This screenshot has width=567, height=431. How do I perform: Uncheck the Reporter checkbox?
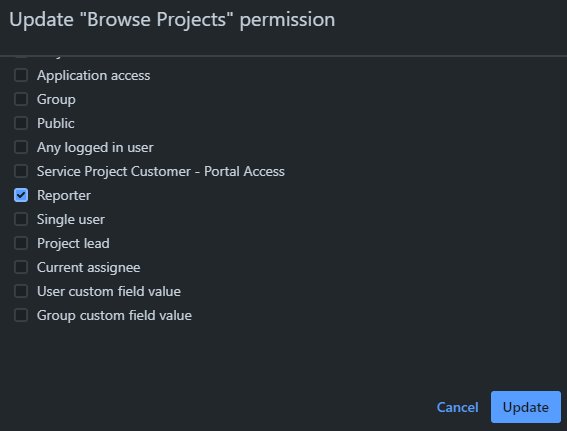tap(21, 195)
